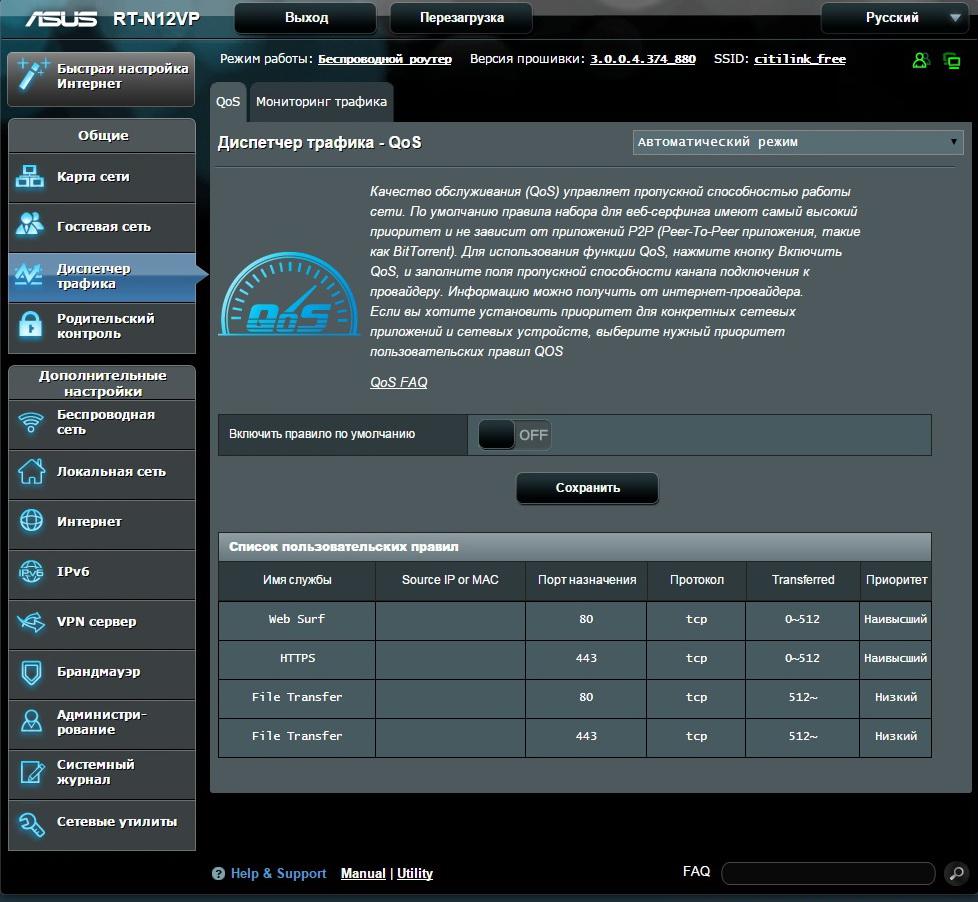Click the Local Network house icon
The width and height of the screenshot is (978, 902).
point(31,471)
